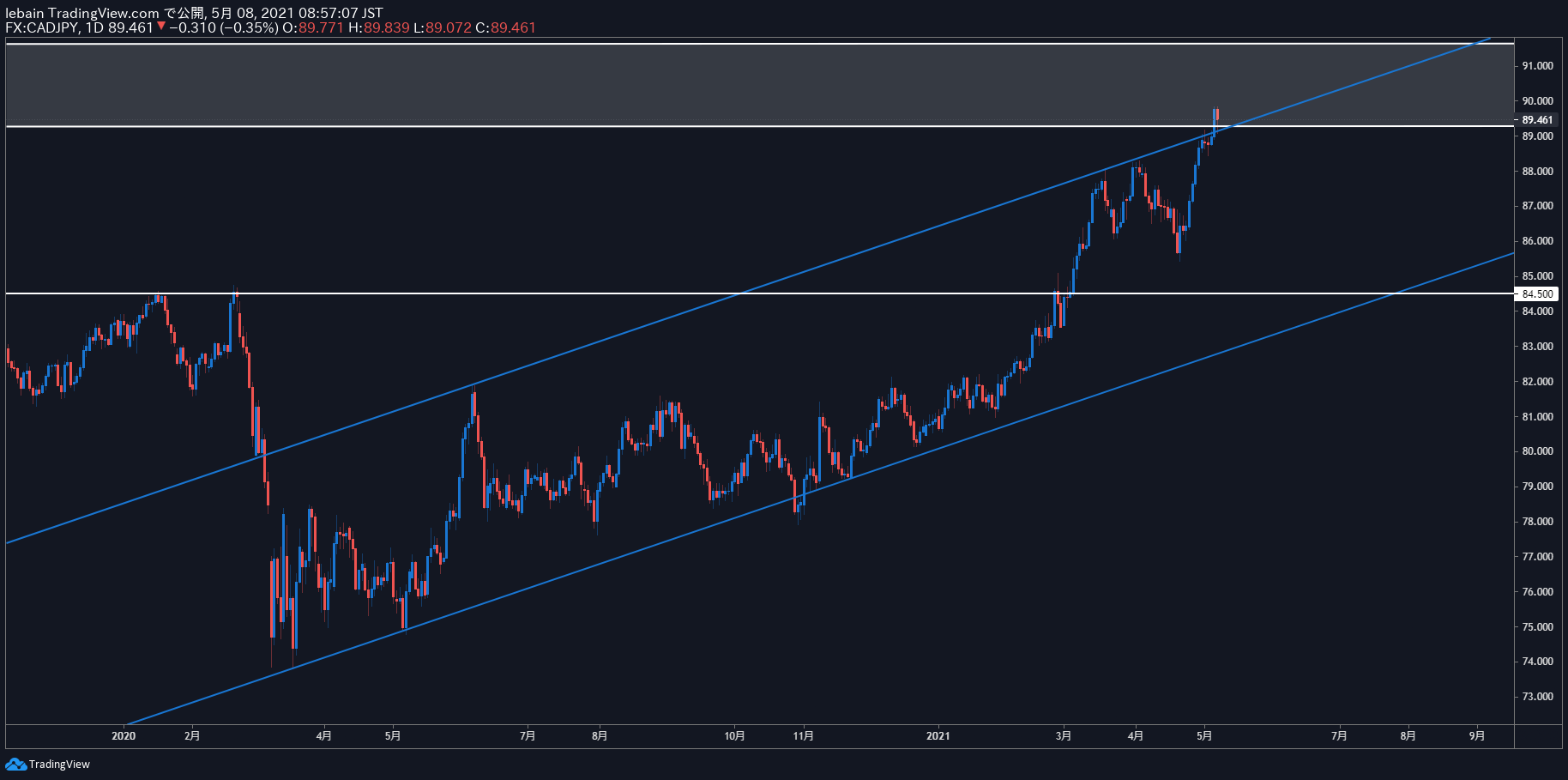Click the 88.000 price axis label
This screenshot has width=1568, height=780.
tap(1537, 172)
